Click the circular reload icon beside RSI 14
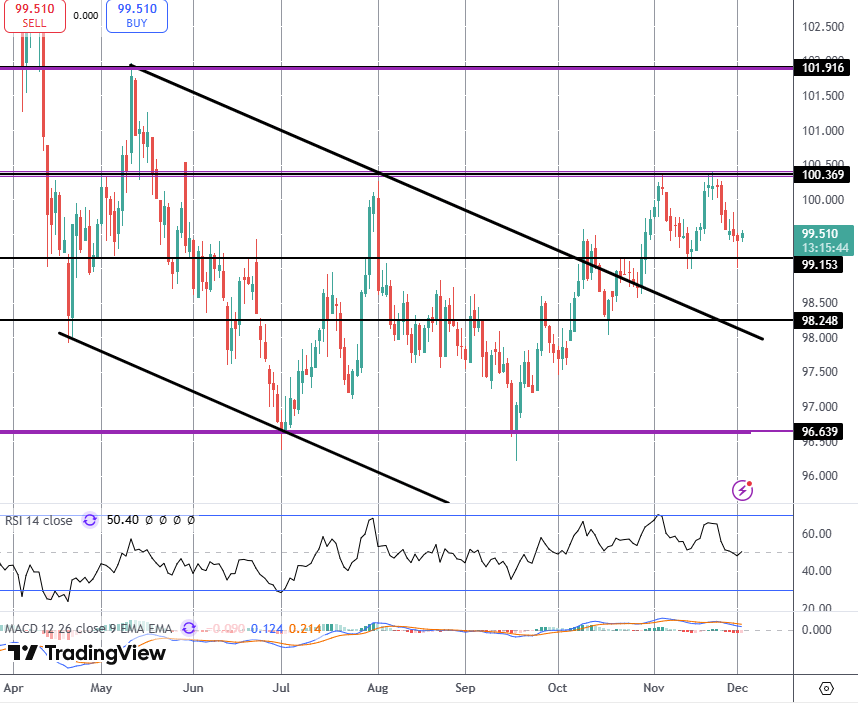 pyautogui.click(x=89, y=520)
